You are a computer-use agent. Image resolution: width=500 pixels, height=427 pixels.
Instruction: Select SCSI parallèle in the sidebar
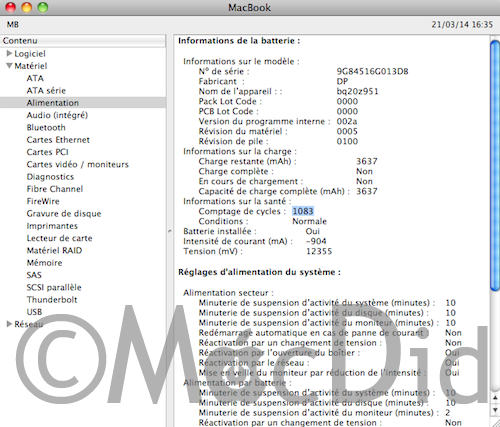pos(54,288)
